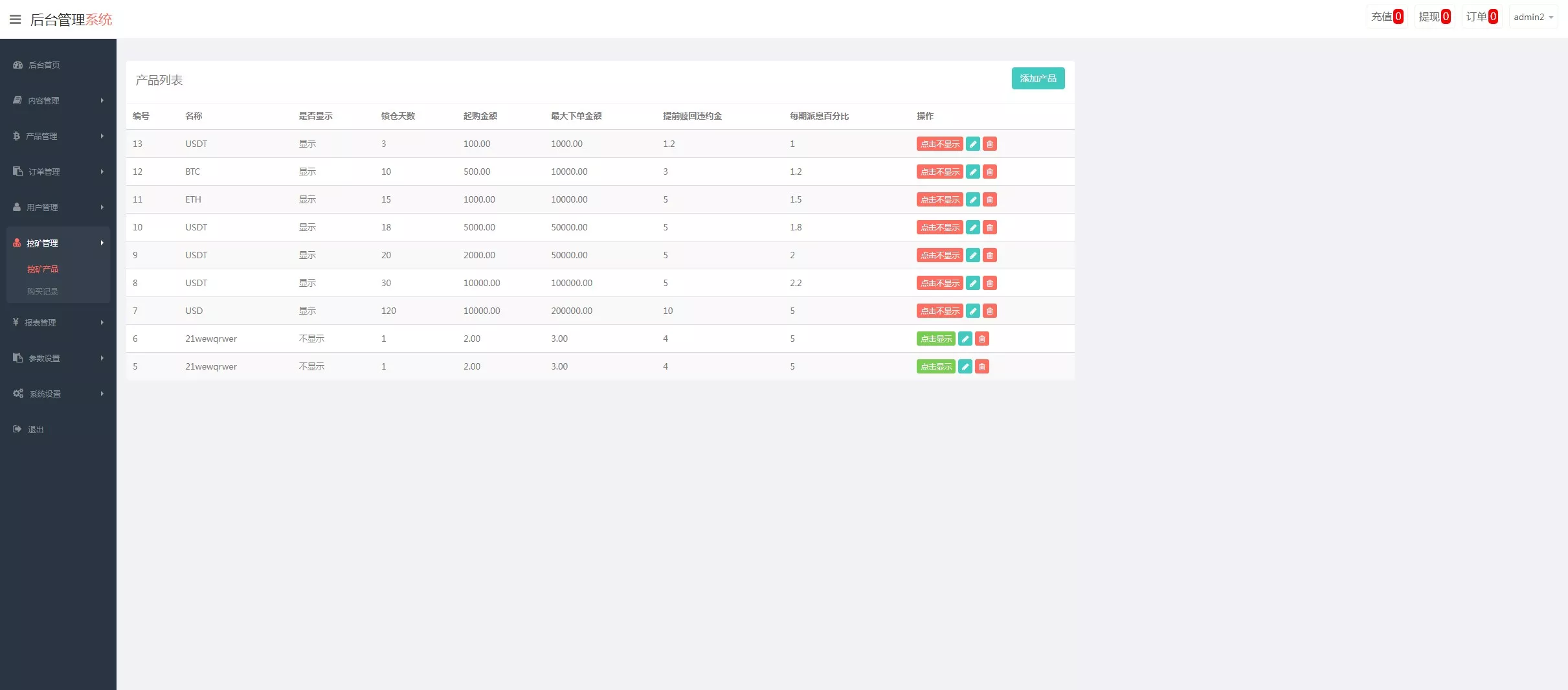Click the hamburger menu icon in header

pyautogui.click(x=16, y=19)
